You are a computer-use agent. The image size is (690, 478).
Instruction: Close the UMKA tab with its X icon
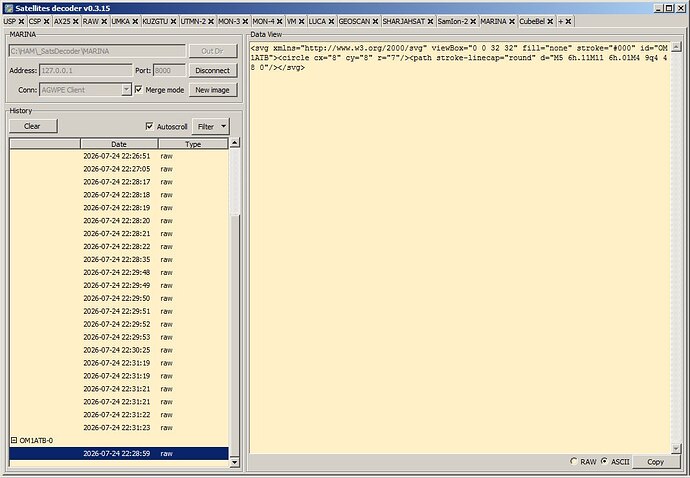tap(135, 22)
